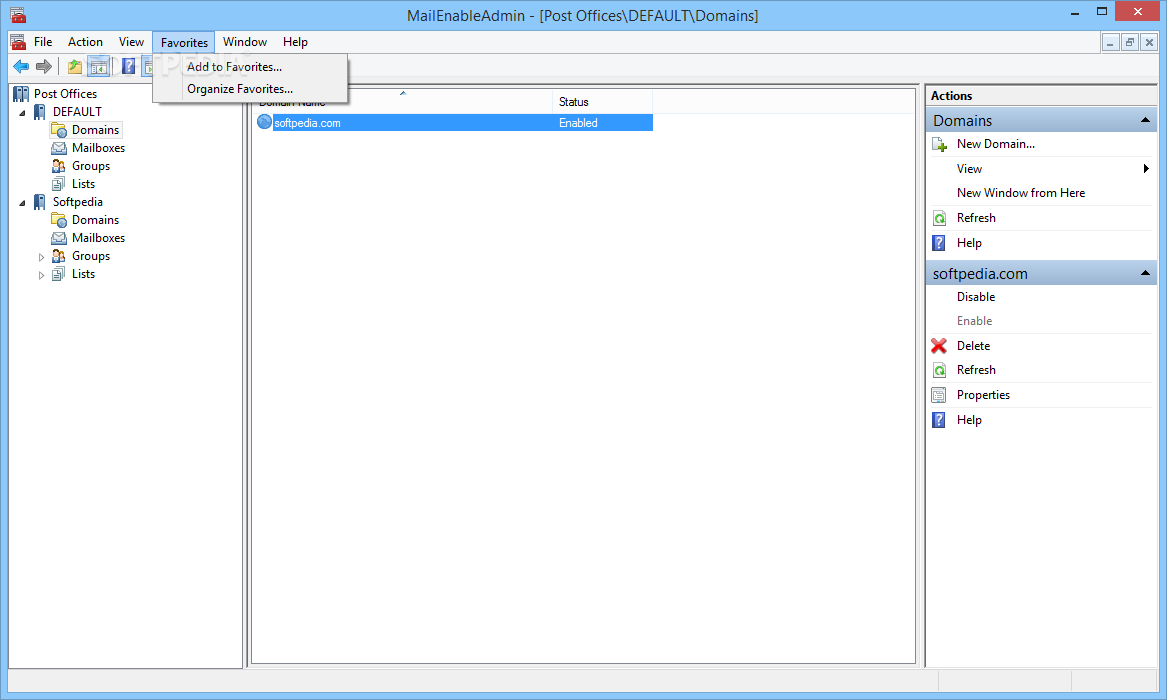
Task: Expand the Lists node under Softpedia
Action: (42, 274)
